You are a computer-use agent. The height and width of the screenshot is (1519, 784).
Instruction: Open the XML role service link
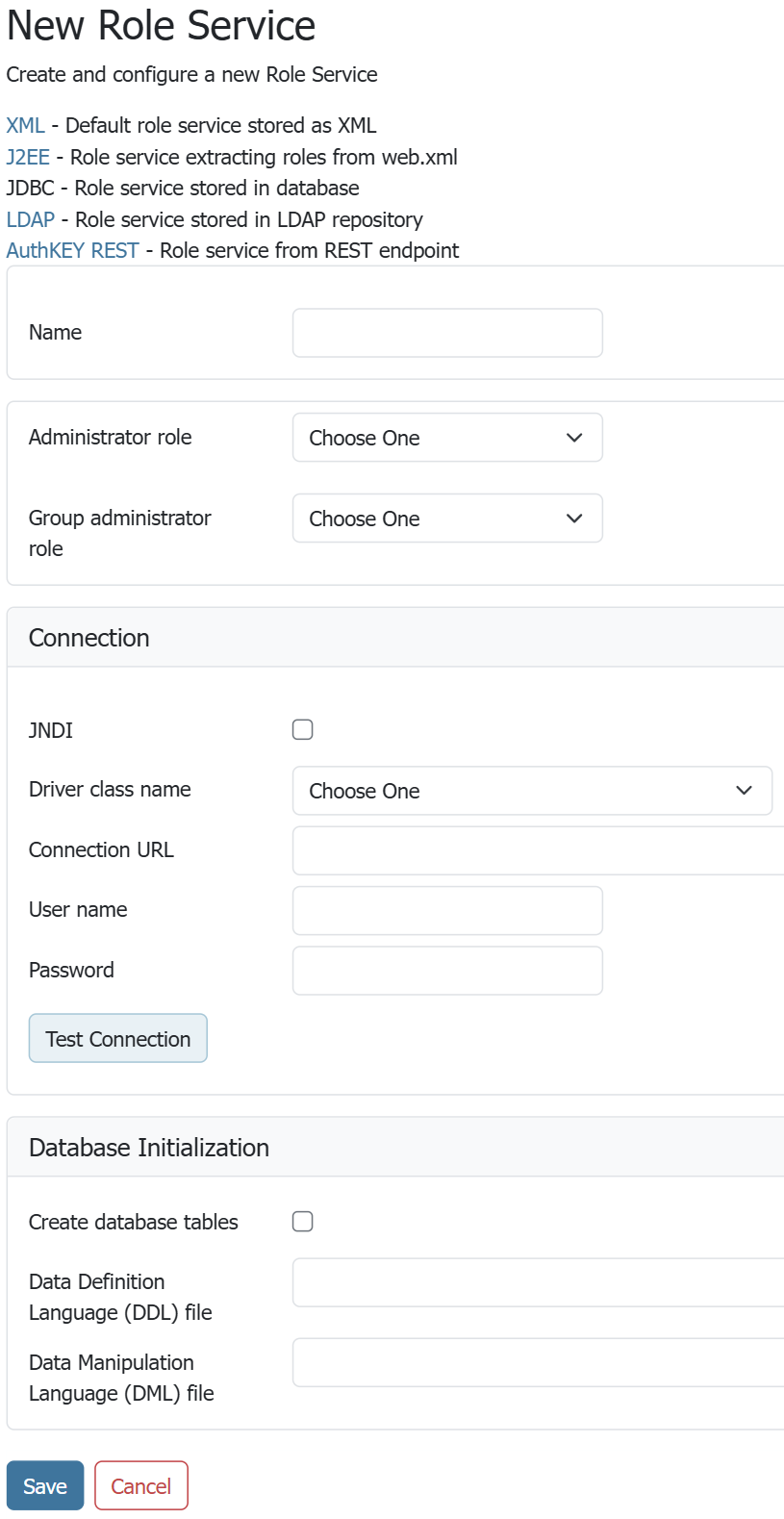(x=25, y=126)
